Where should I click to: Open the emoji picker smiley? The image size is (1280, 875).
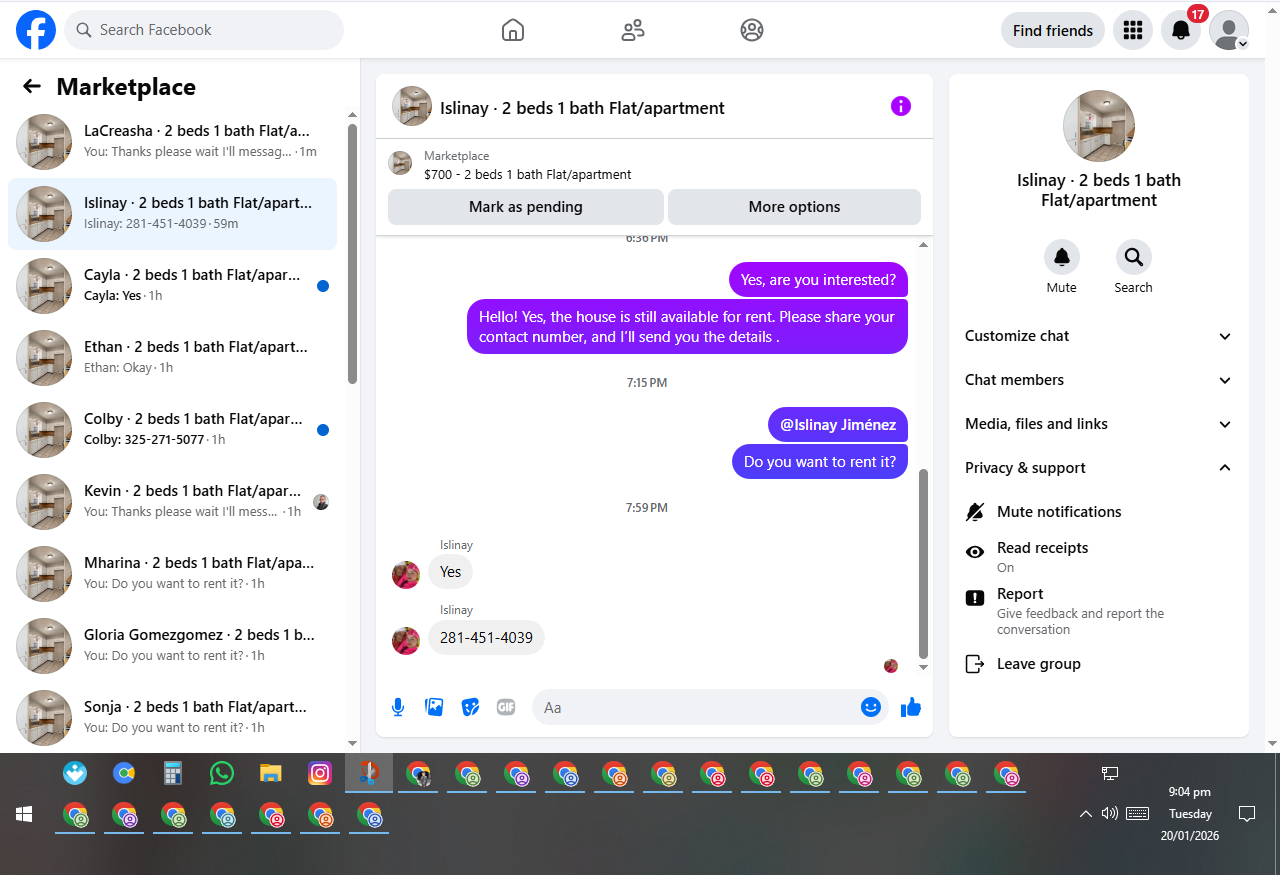coord(871,707)
